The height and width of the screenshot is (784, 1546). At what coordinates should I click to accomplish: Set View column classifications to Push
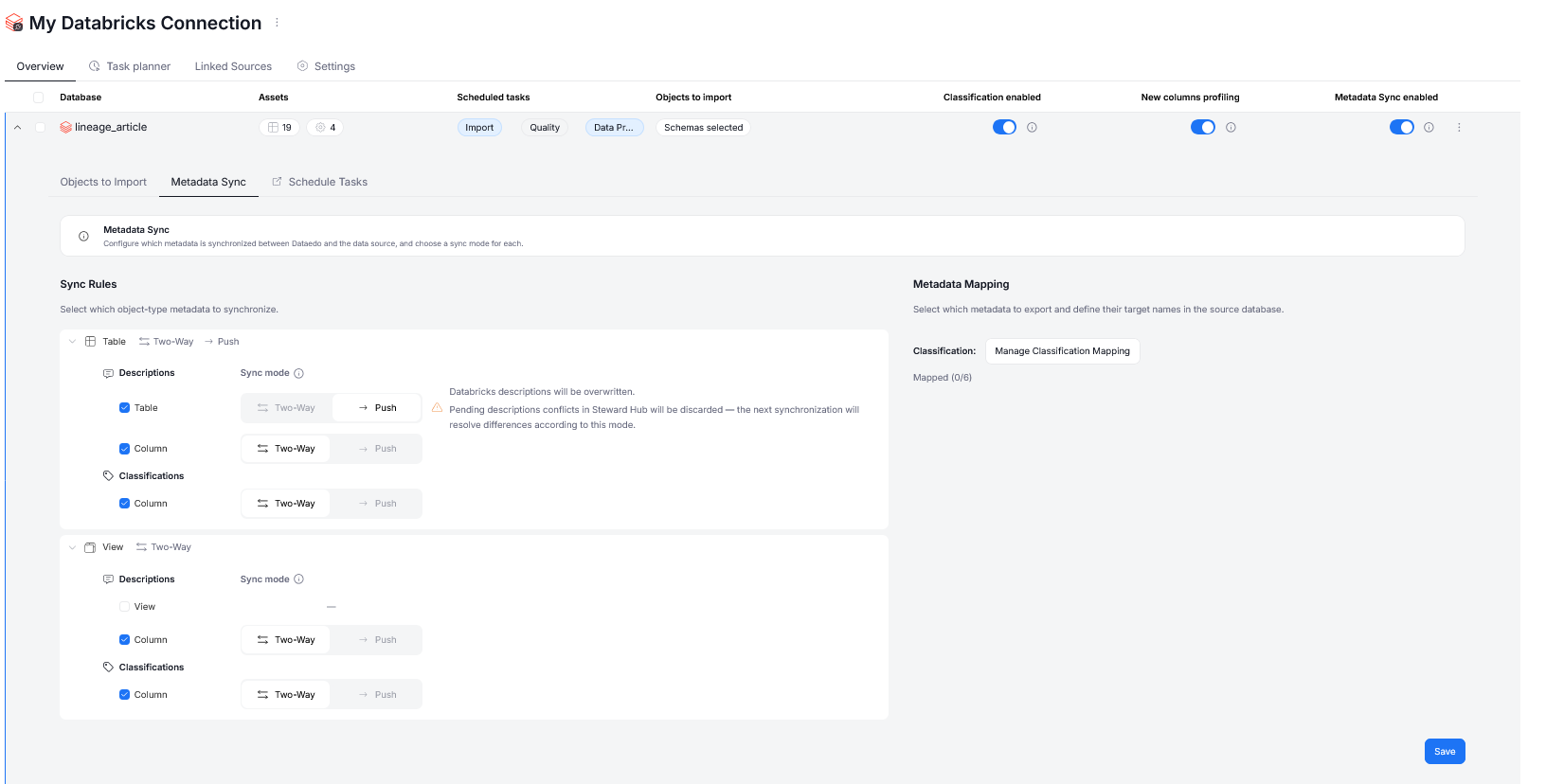coord(377,695)
